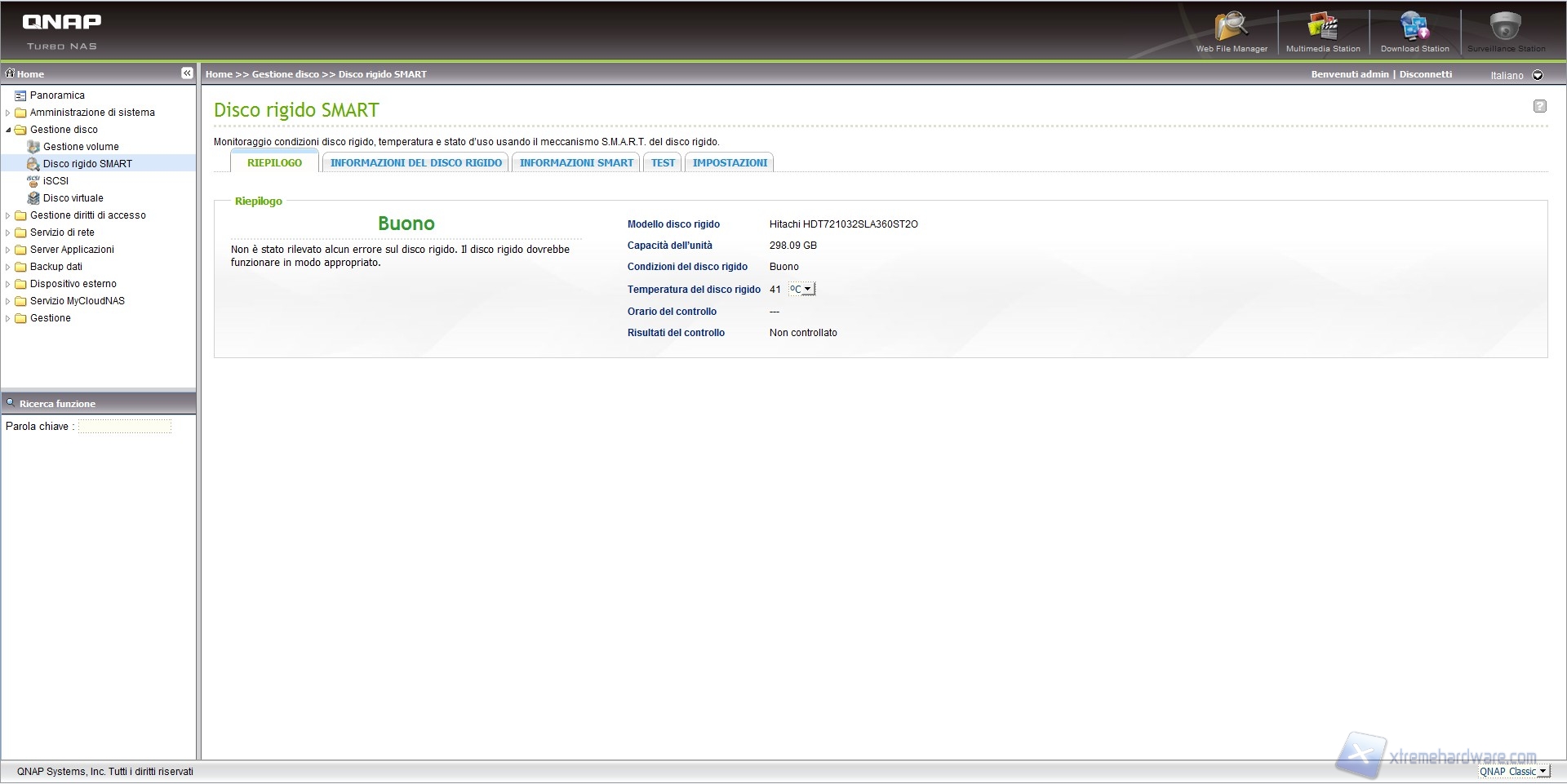Collapse the Gestione disco folder
1567x784 pixels.
pyautogui.click(x=8, y=130)
